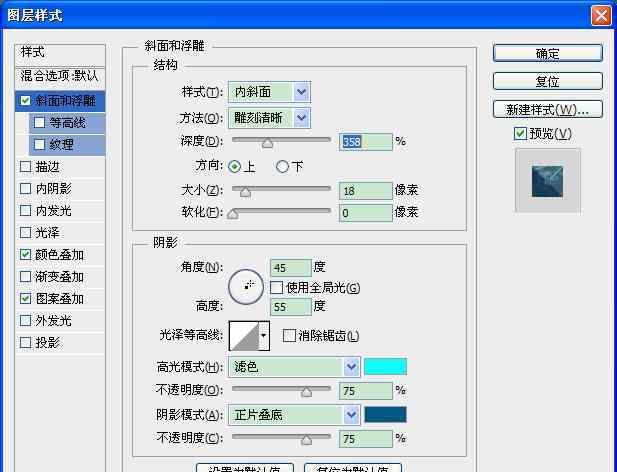This screenshot has height=472, width=617.
Task: Click the 深度 slider handle
Action: (x=268, y=143)
